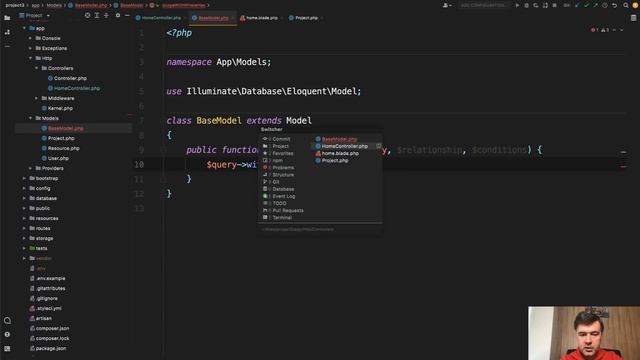Click Git push arrow icon
The height and width of the screenshot is (360, 640).
click(x=596, y=5)
